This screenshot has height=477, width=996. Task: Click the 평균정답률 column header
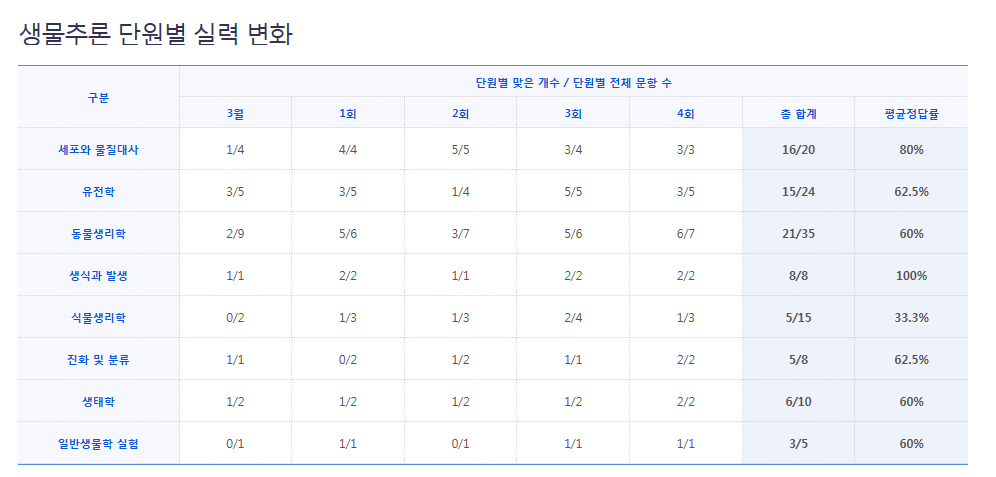910,113
